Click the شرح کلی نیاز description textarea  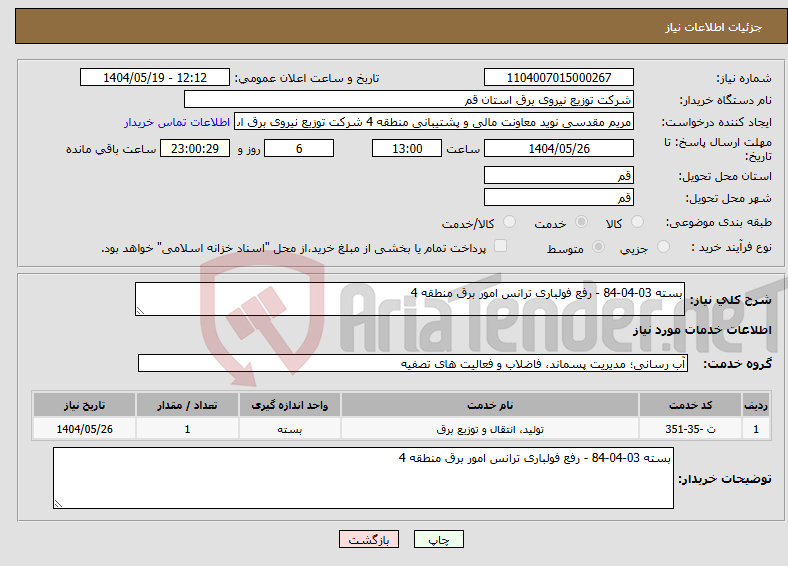(x=410, y=299)
